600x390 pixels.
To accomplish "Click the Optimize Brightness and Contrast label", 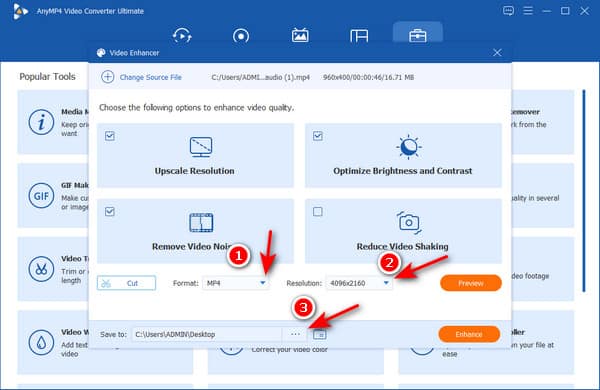I will tap(403, 171).
